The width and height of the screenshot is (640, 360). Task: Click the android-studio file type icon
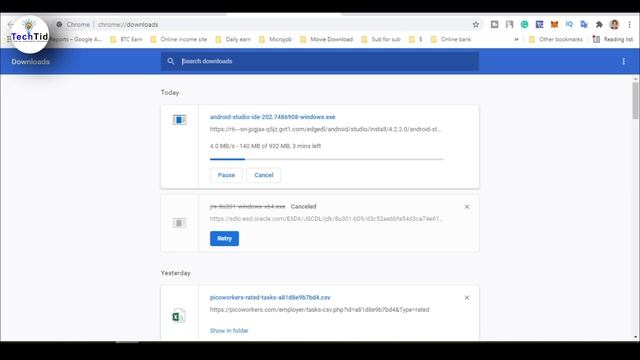[179, 120]
